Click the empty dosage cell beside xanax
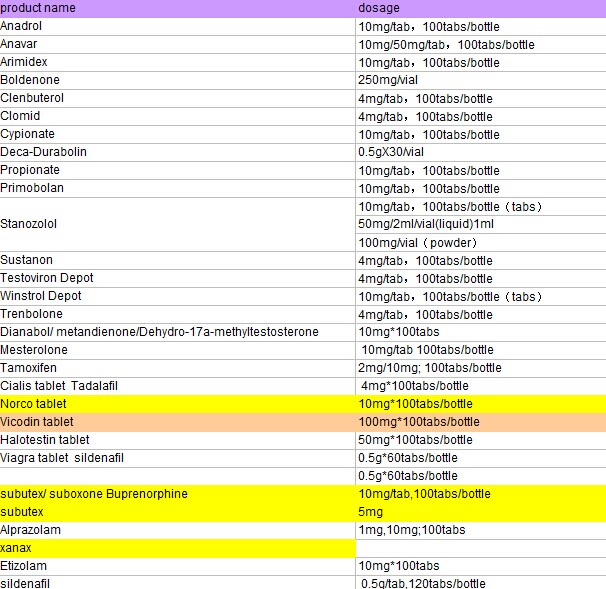The height and width of the screenshot is (589, 606). click(481, 548)
